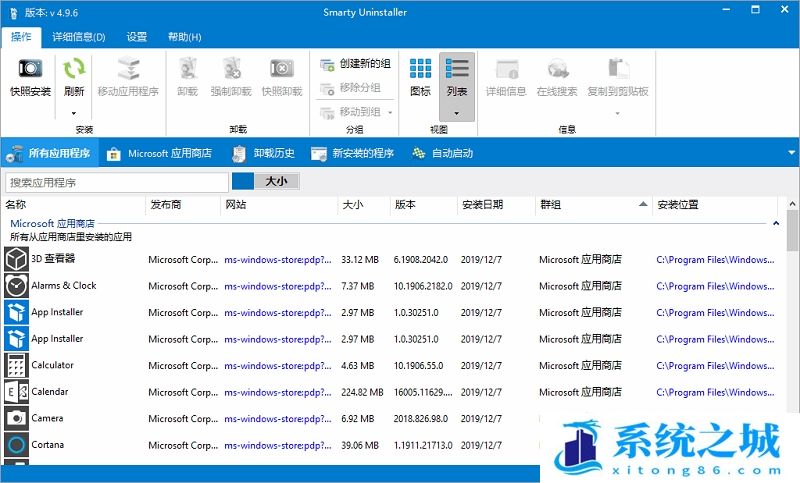
Task: Select the 所有应用程序 tab
Action: click(49, 153)
